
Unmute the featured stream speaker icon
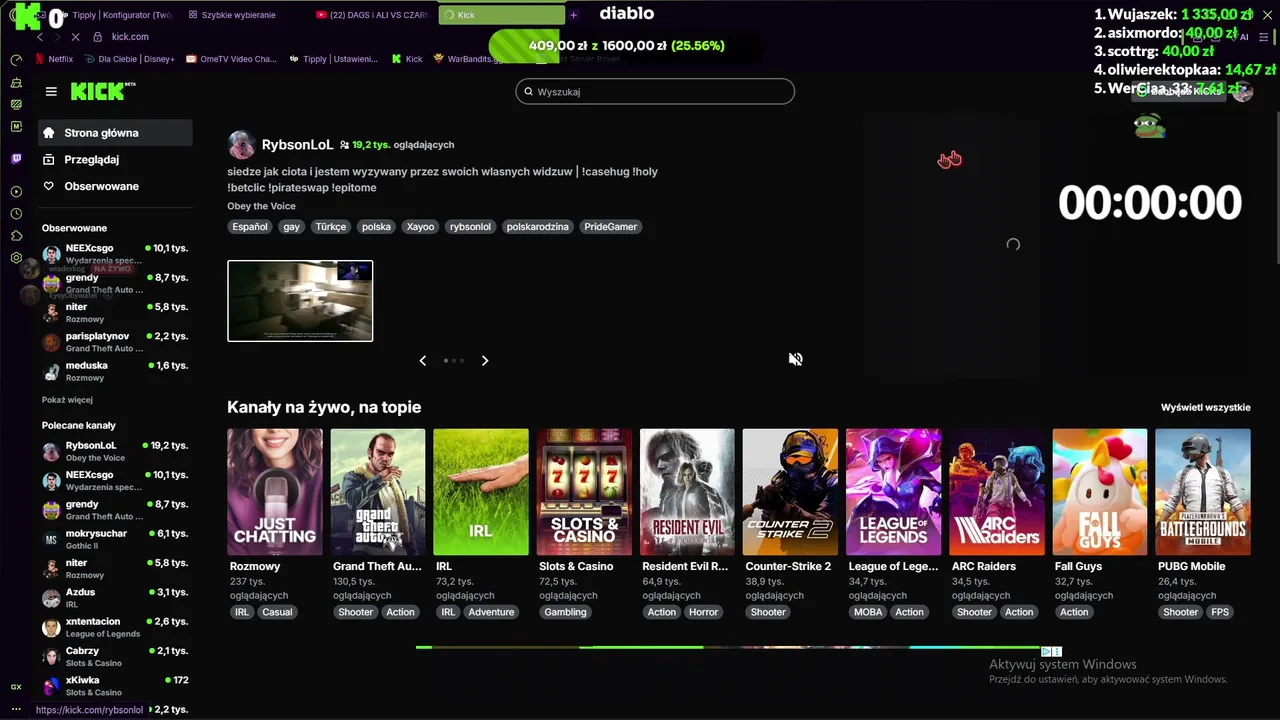[795, 359]
